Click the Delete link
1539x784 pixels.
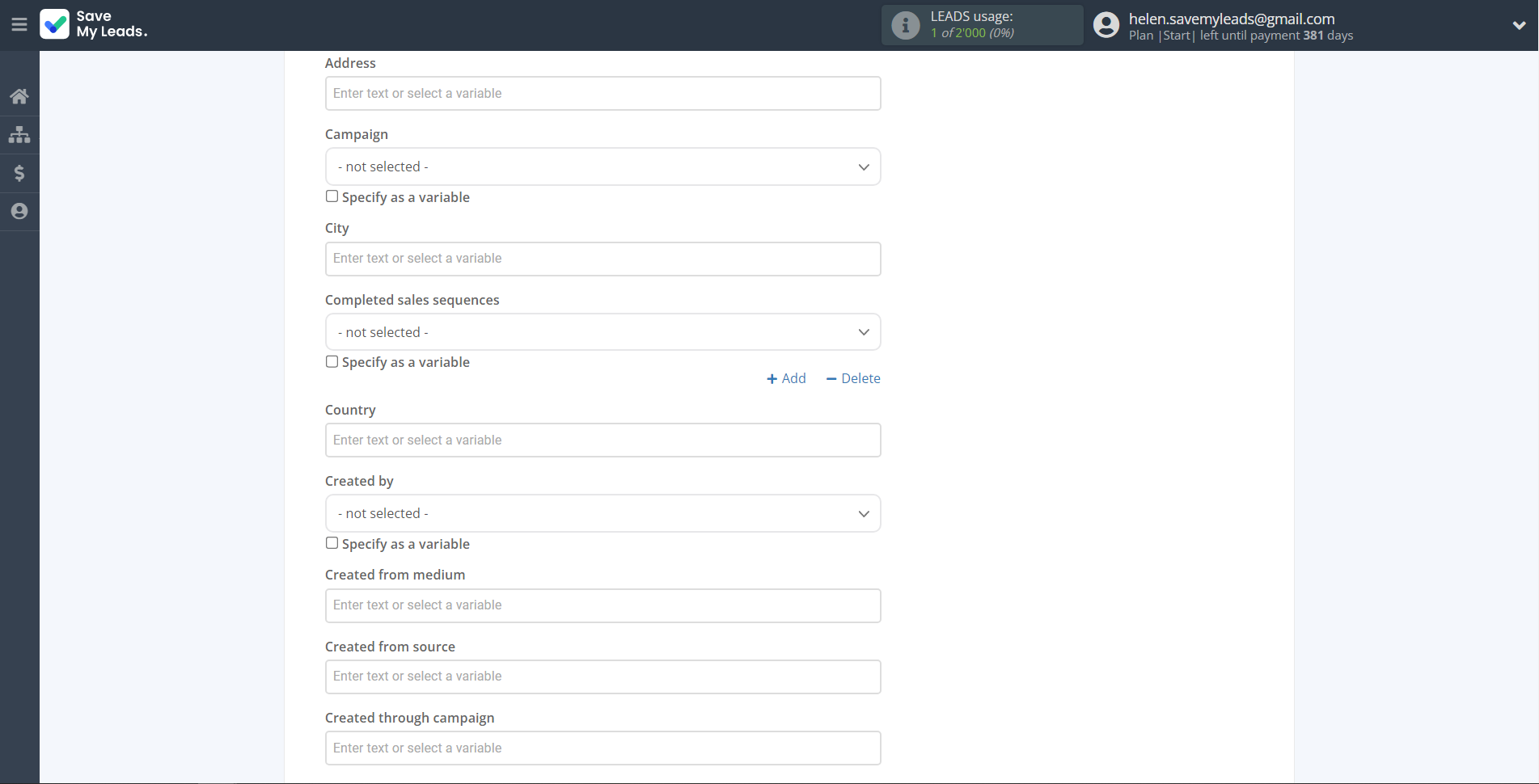(x=853, y=378)
